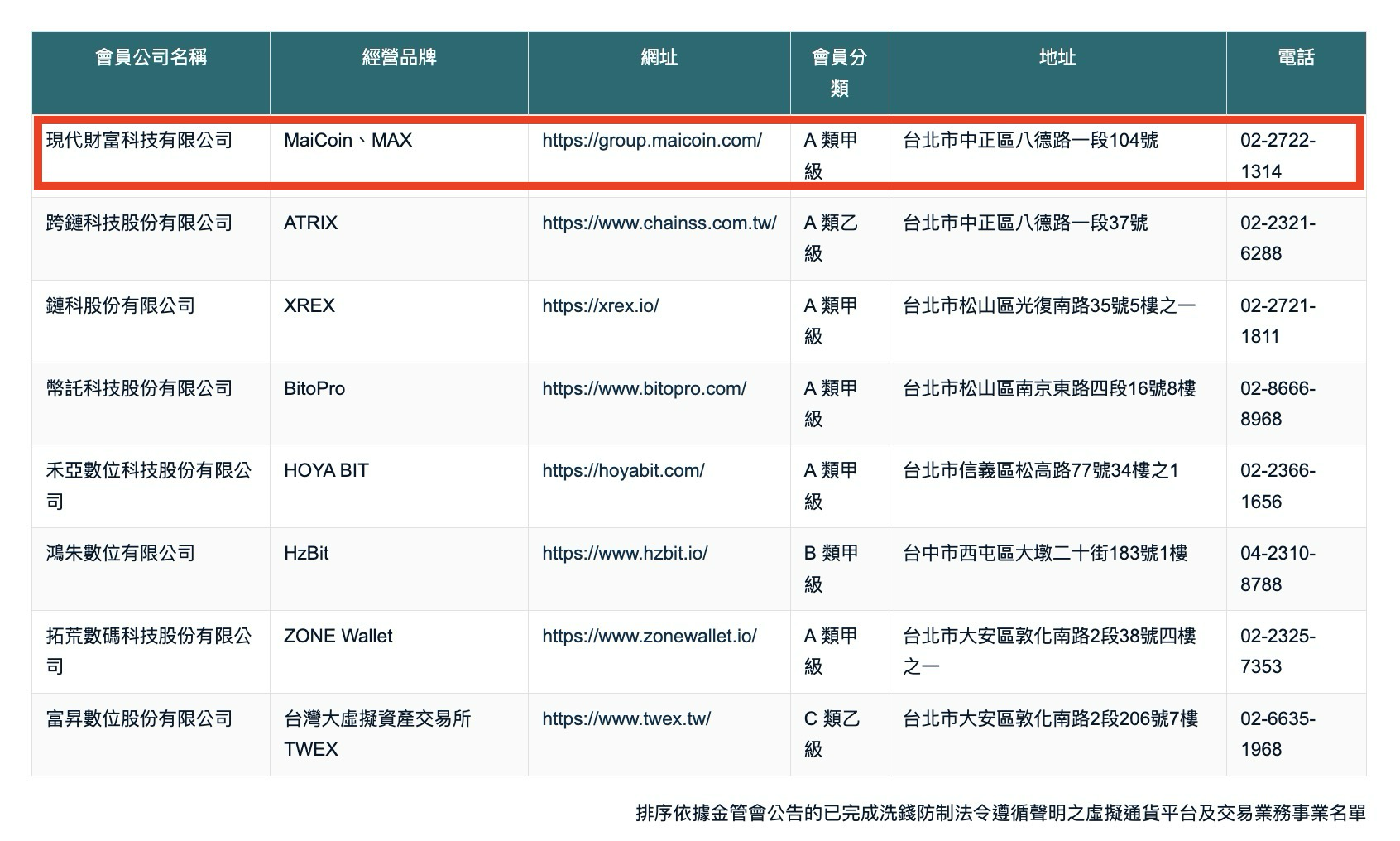Select company name 鴻朱數位有限公司
Screen dimensions: 1400x841
pyautogui.click(x=121, y=553)
